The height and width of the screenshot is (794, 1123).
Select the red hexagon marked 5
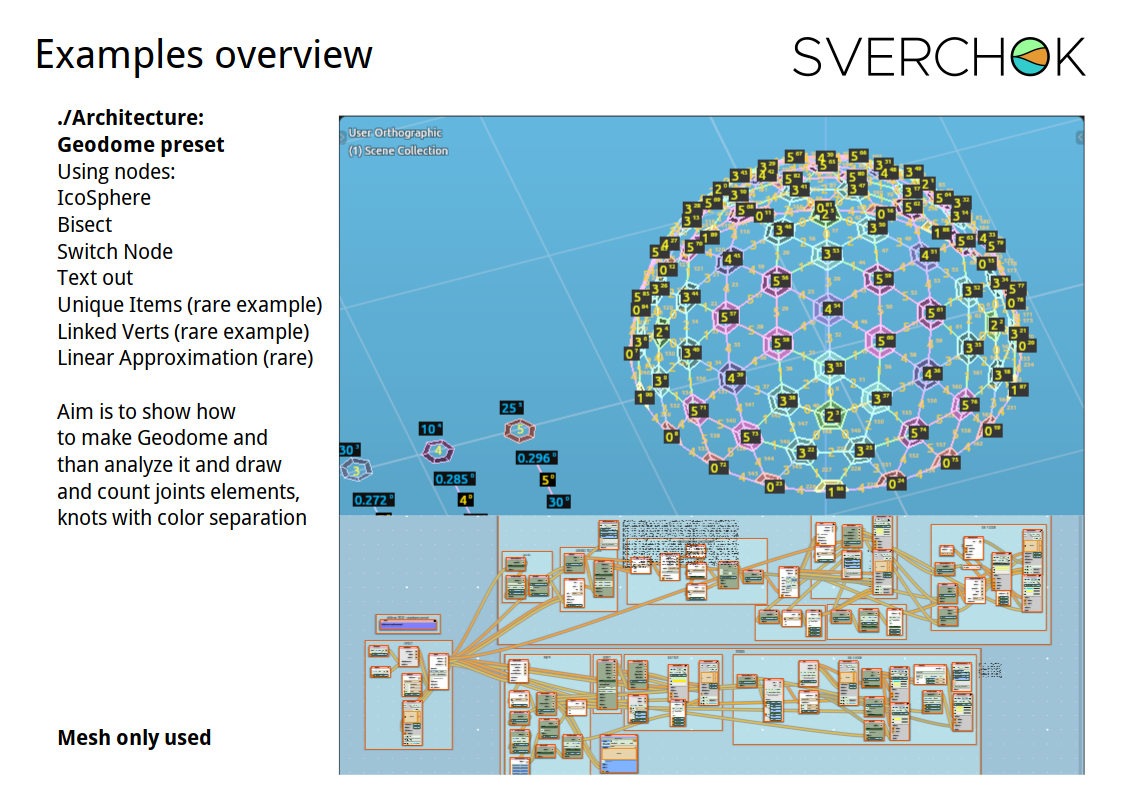pos(519,431)
